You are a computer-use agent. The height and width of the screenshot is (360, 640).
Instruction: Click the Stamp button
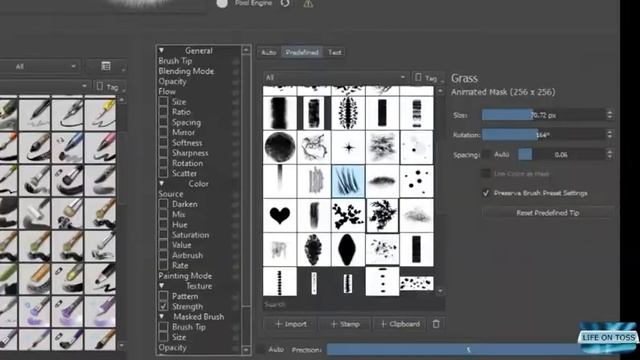(x=345, y=324)
